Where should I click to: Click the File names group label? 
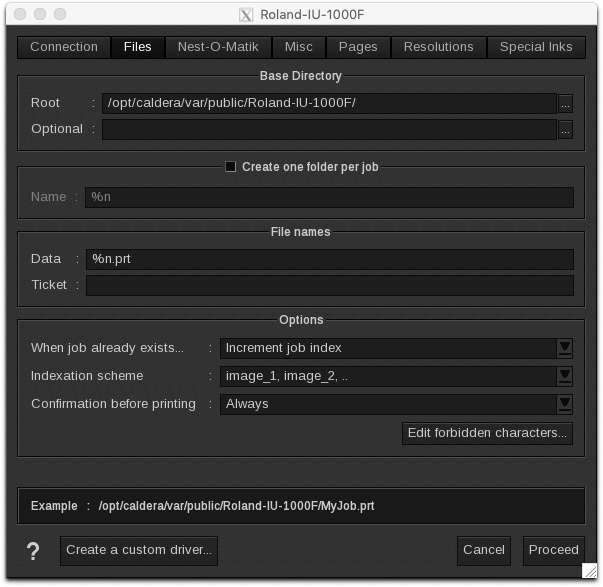(x=300, y=232)
